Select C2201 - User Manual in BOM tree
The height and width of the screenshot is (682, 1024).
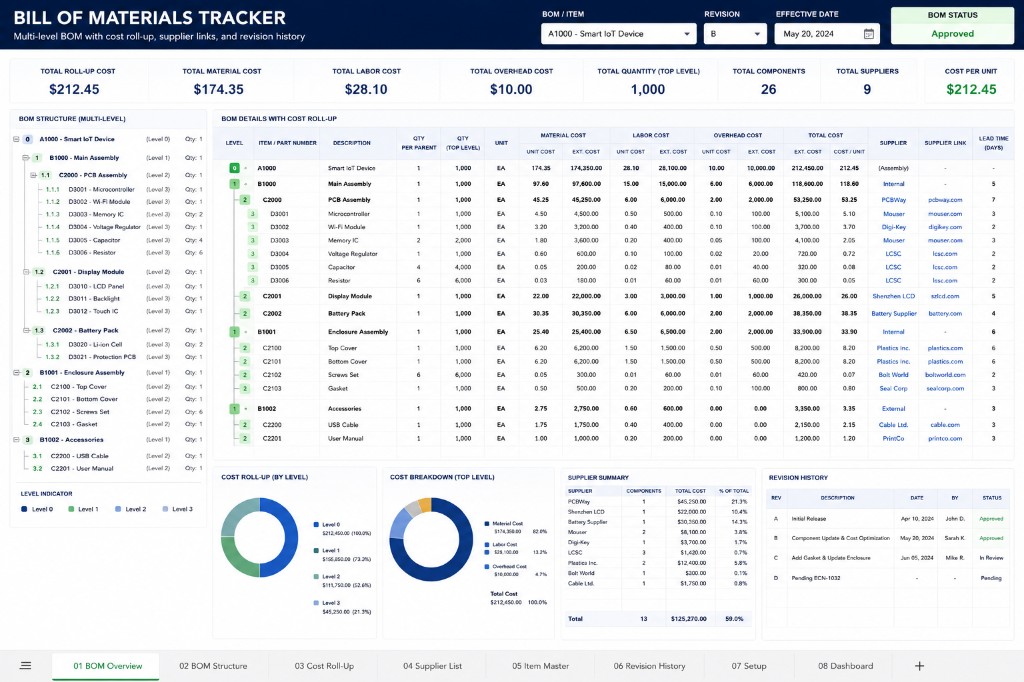pyautogui.click(x=82, y=468)
